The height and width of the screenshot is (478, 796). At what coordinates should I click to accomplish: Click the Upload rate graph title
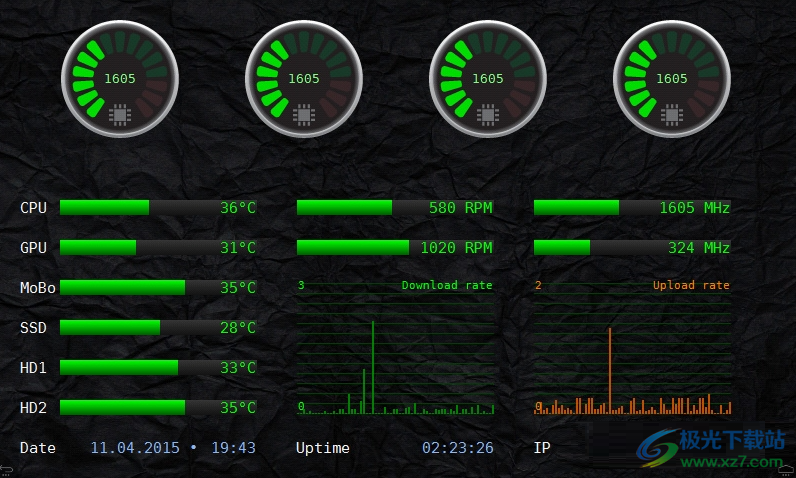pos(691,285)
